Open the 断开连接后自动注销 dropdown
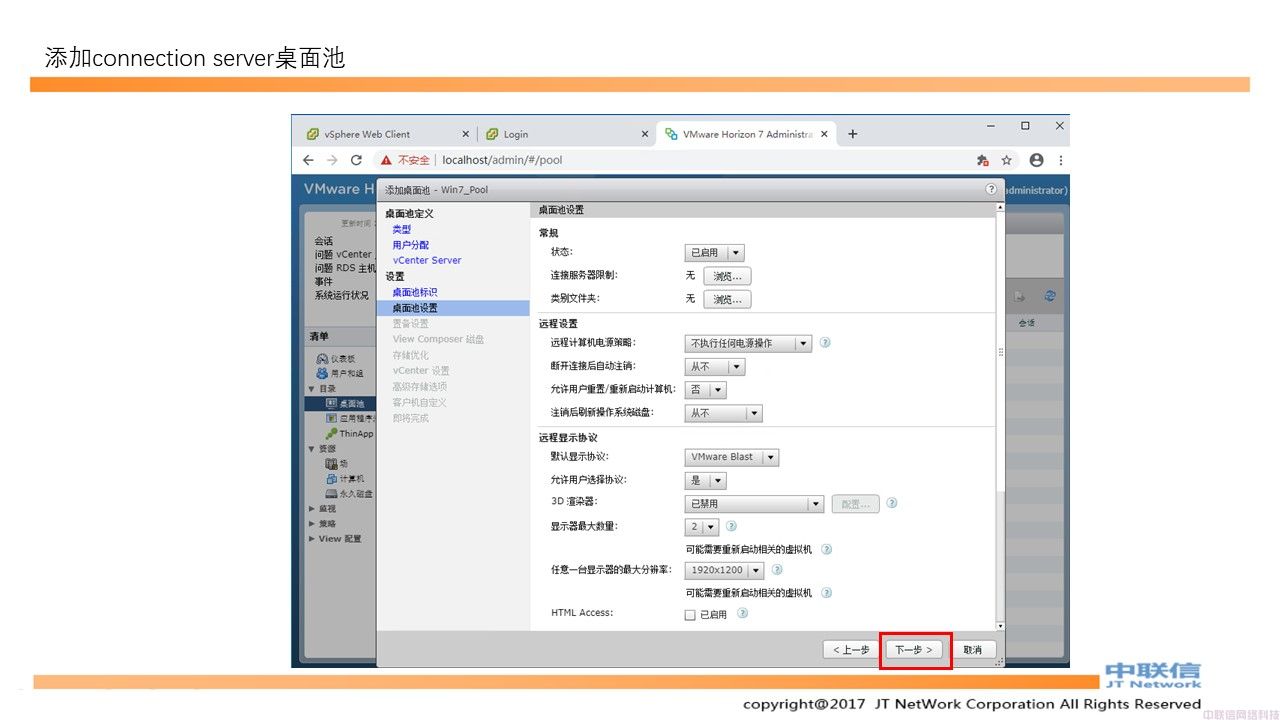This screenshot has width=1280, height=720. [x=714, y=367]
